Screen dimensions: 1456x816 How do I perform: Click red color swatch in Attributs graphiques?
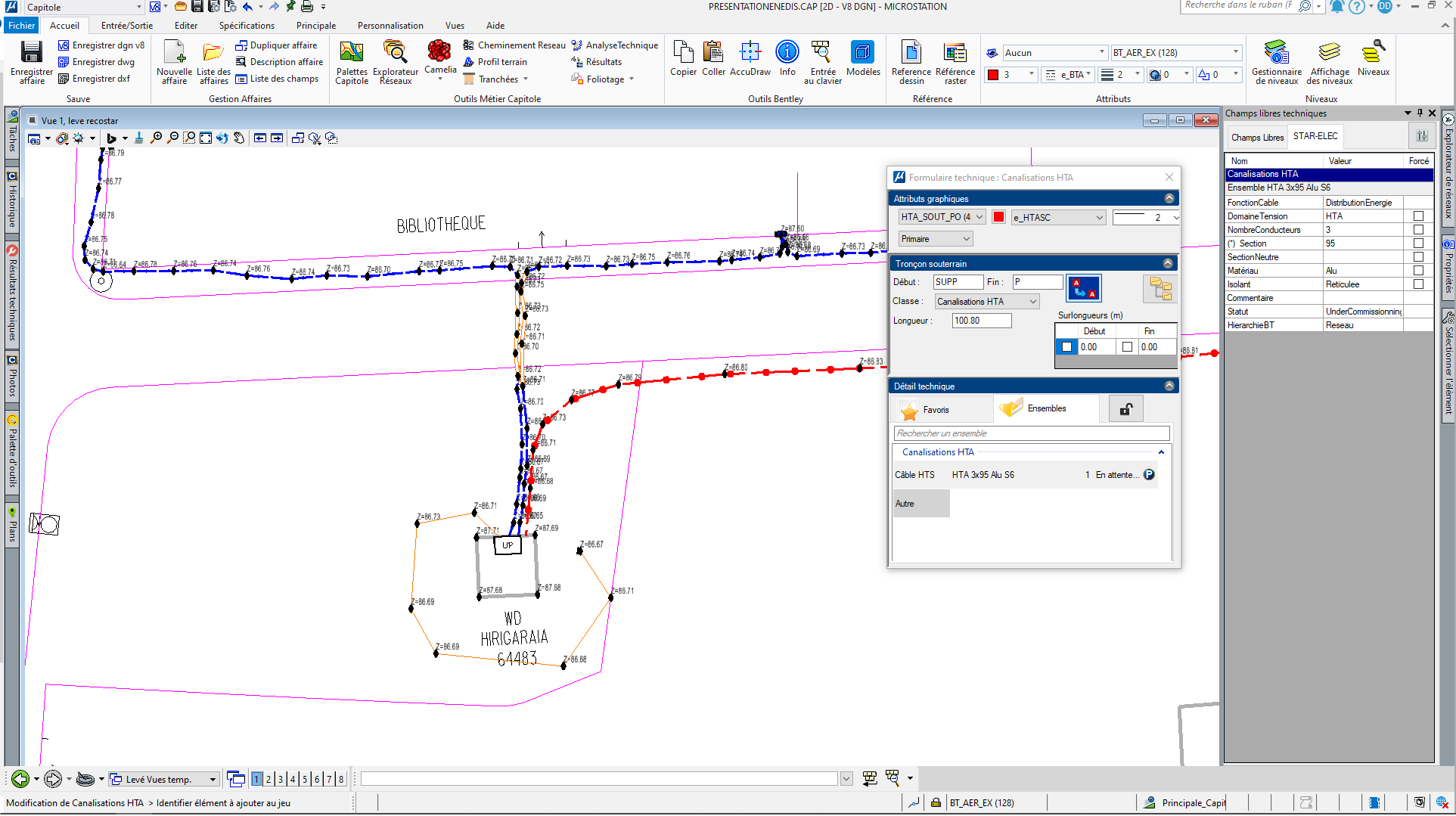[998, 217]
